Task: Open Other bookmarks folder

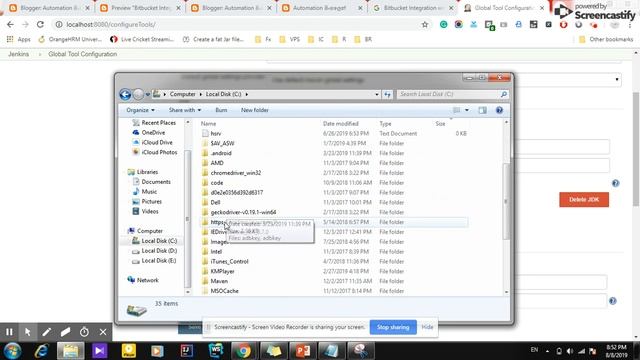Action: point(606,40)
